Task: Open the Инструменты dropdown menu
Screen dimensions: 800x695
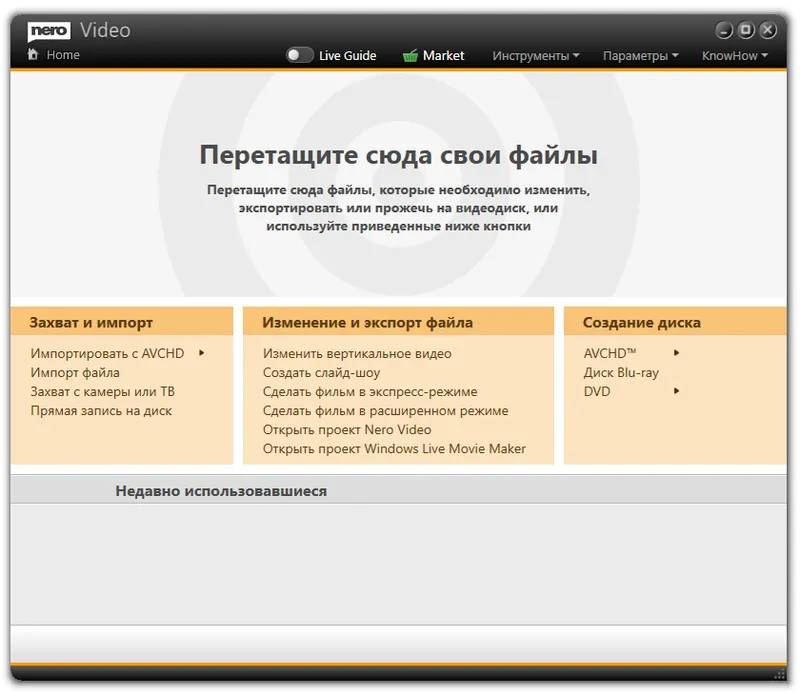Action: coord(535,56)
